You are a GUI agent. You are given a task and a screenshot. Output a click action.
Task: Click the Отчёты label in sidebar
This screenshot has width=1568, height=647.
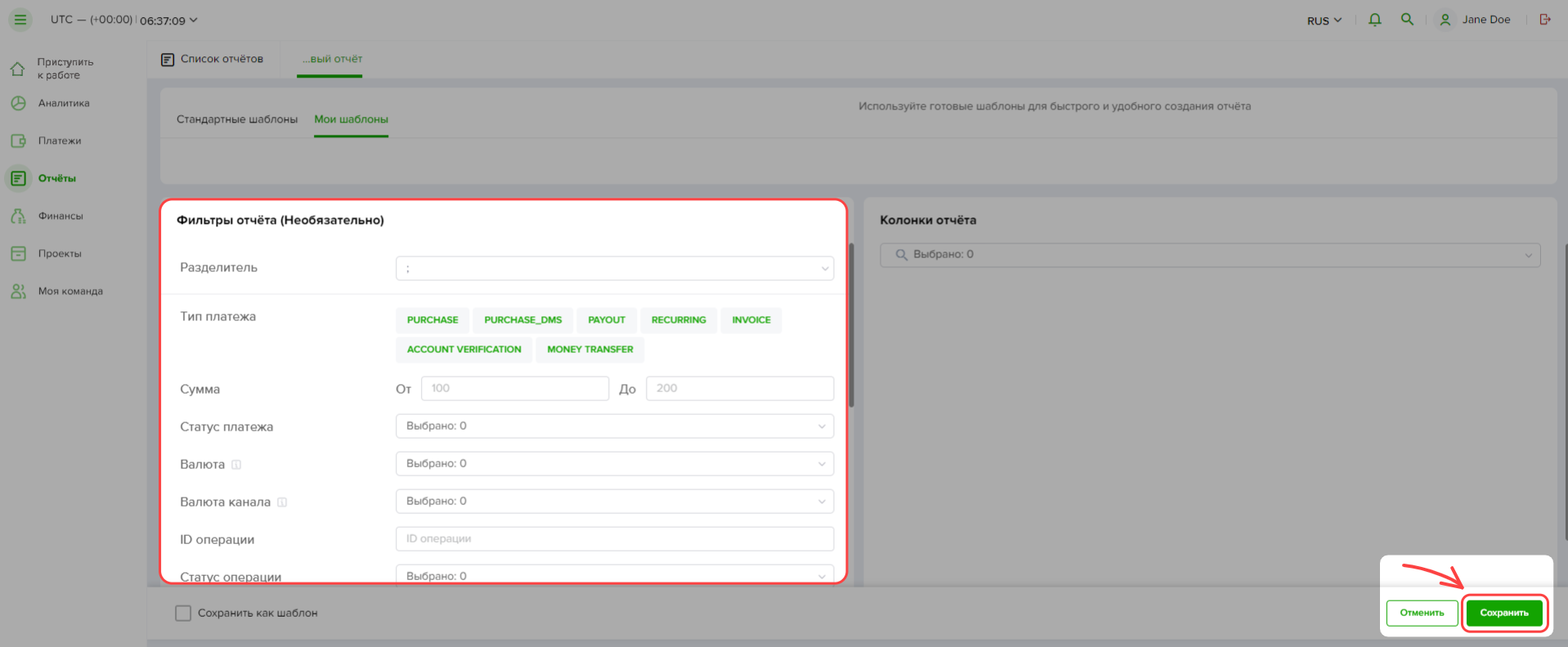[57, 178]
